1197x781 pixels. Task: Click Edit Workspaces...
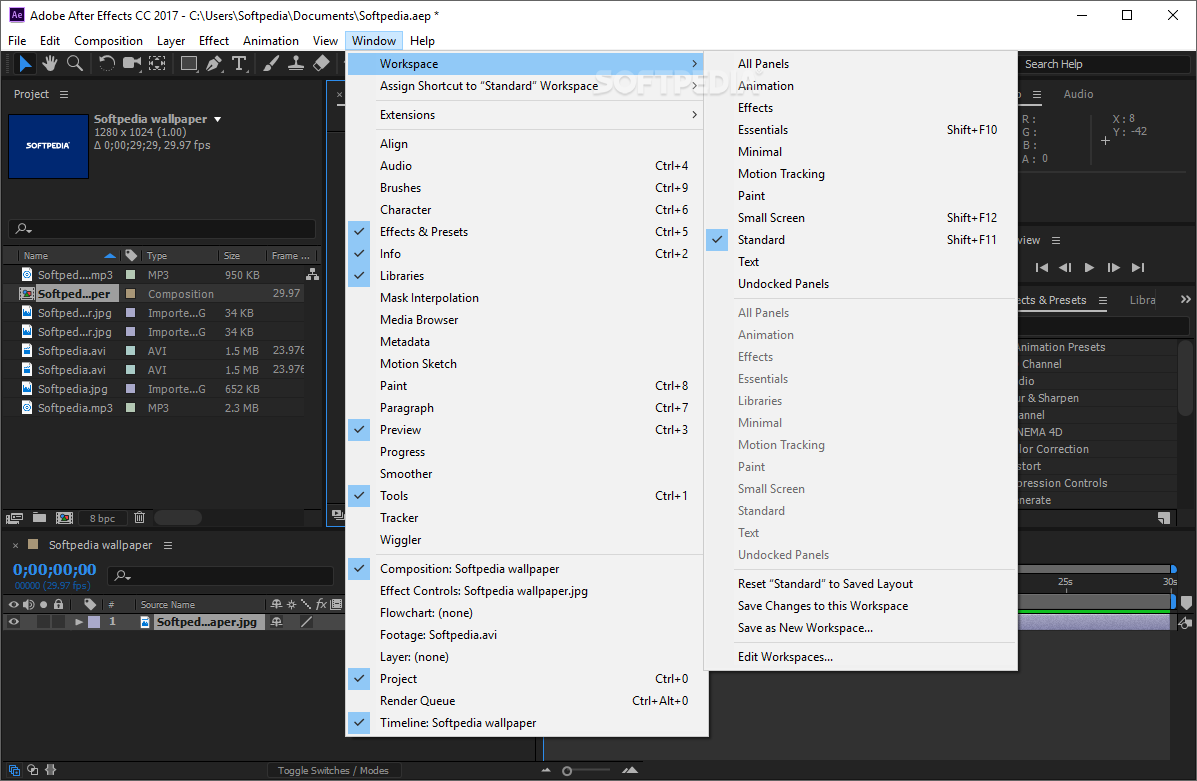tap(861, 657)
